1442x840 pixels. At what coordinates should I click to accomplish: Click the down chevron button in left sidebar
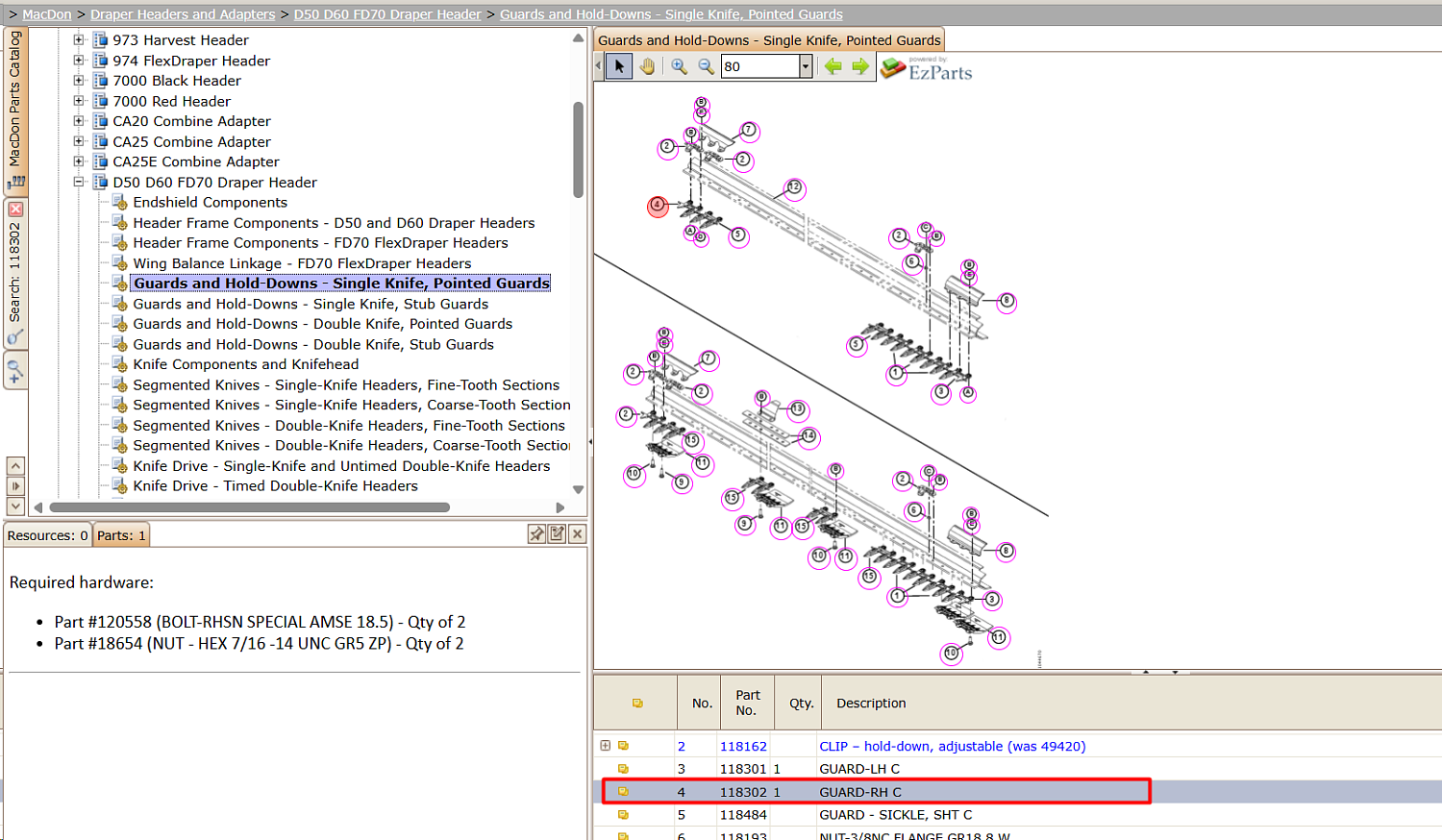(15, 506)
